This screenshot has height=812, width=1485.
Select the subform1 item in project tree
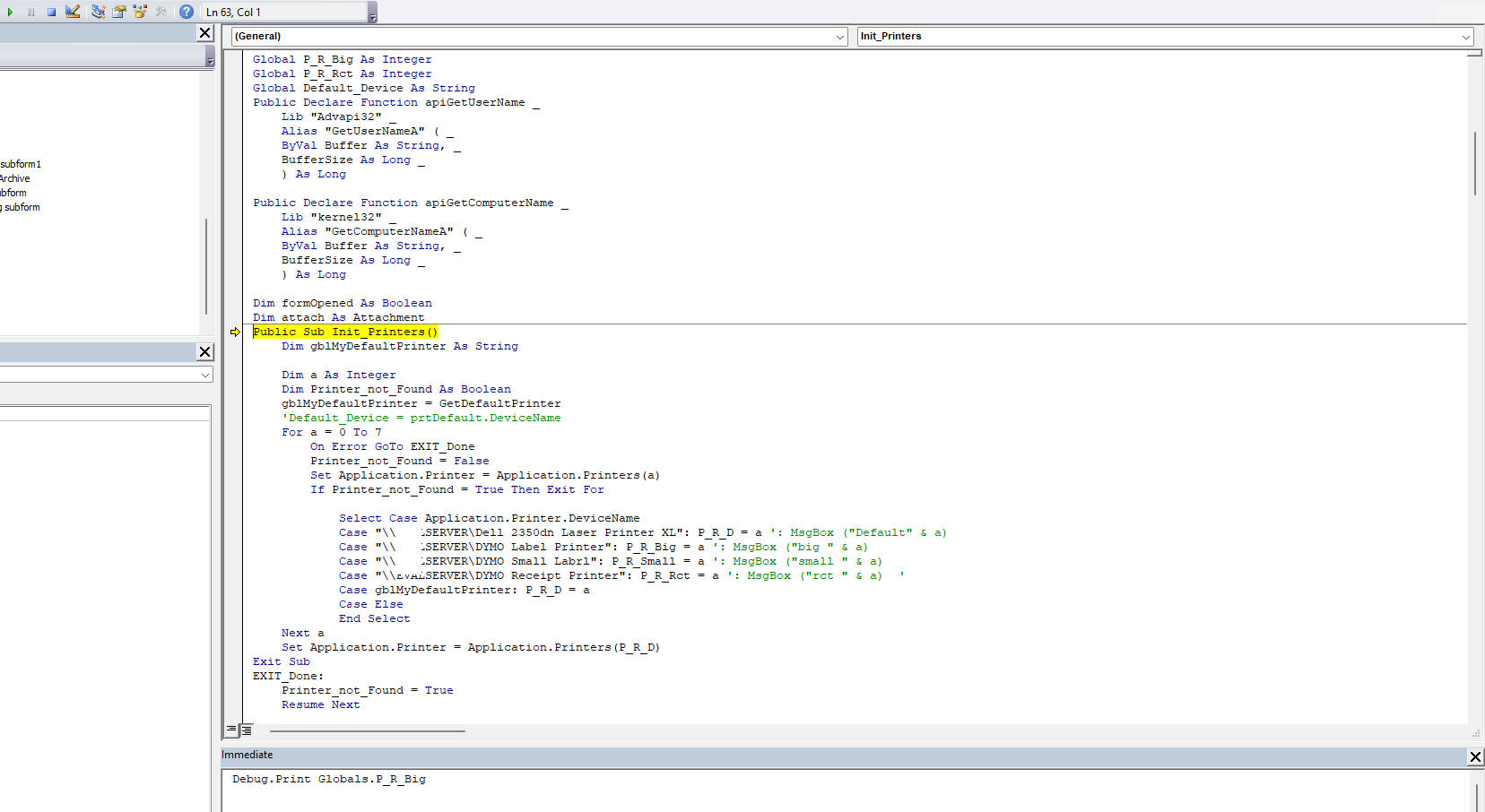[x=21, y=164]
